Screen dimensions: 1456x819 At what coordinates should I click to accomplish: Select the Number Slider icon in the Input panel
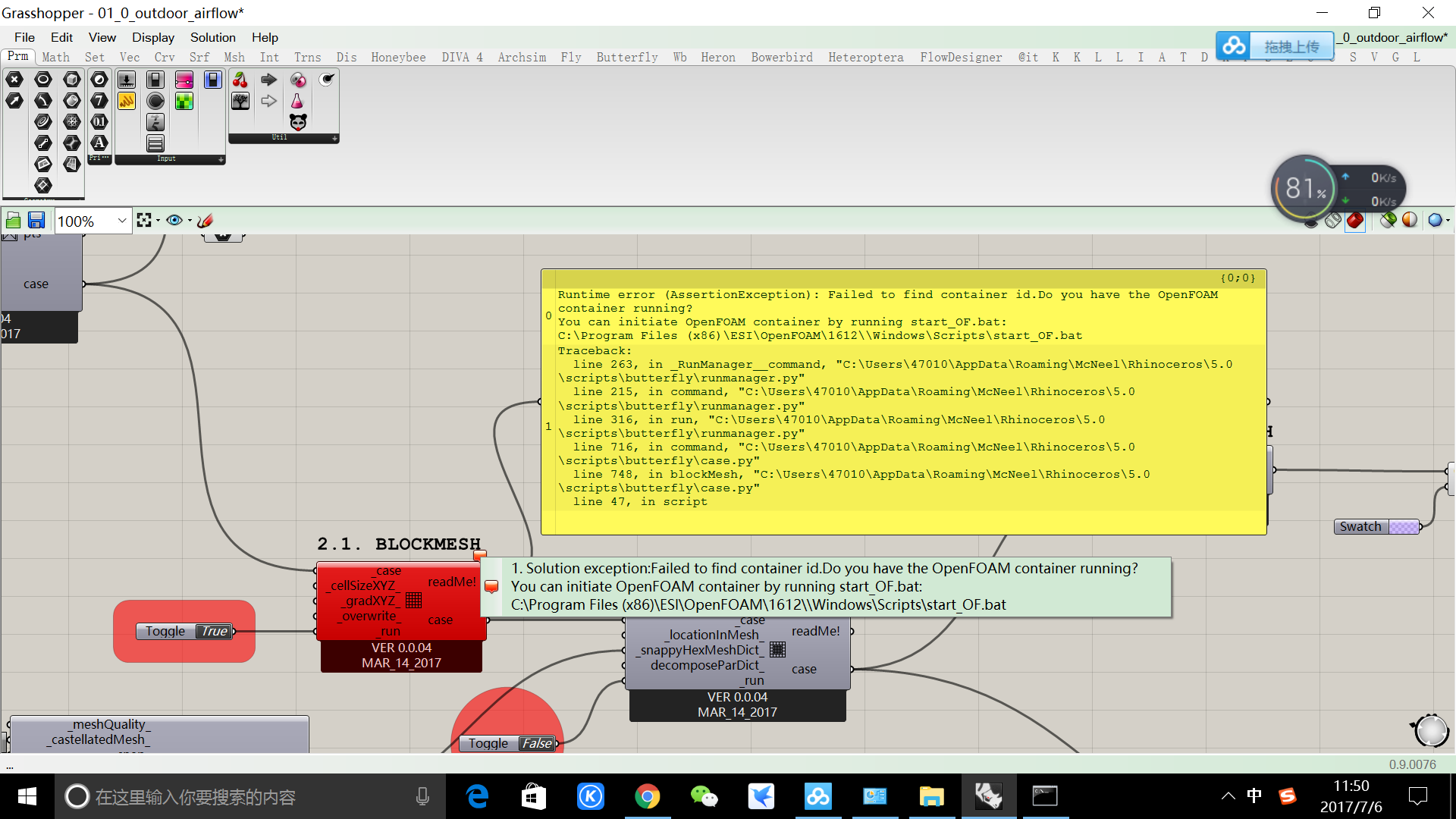click(x=126, y=79)
